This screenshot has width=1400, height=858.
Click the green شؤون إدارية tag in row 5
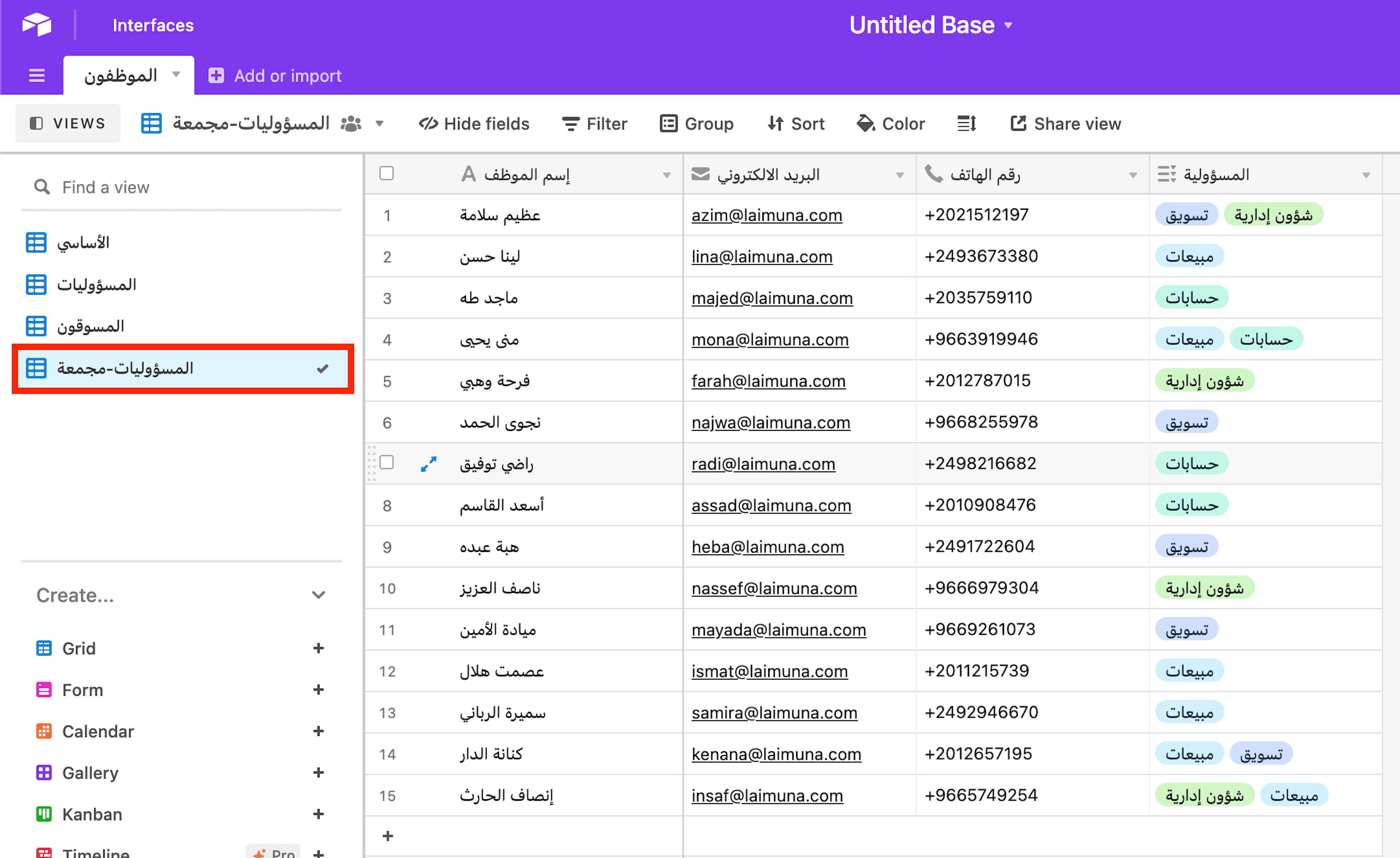(x=1204, y=381)
